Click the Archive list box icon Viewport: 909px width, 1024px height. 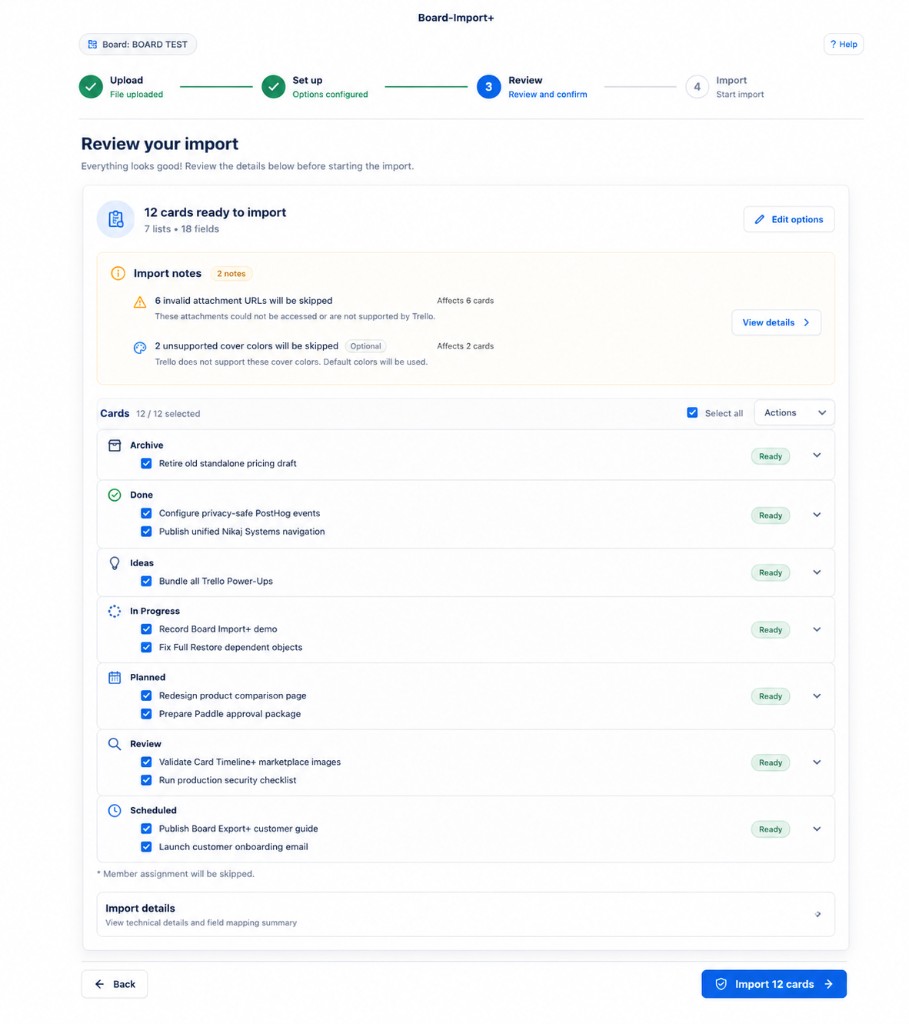pos(114,445)
